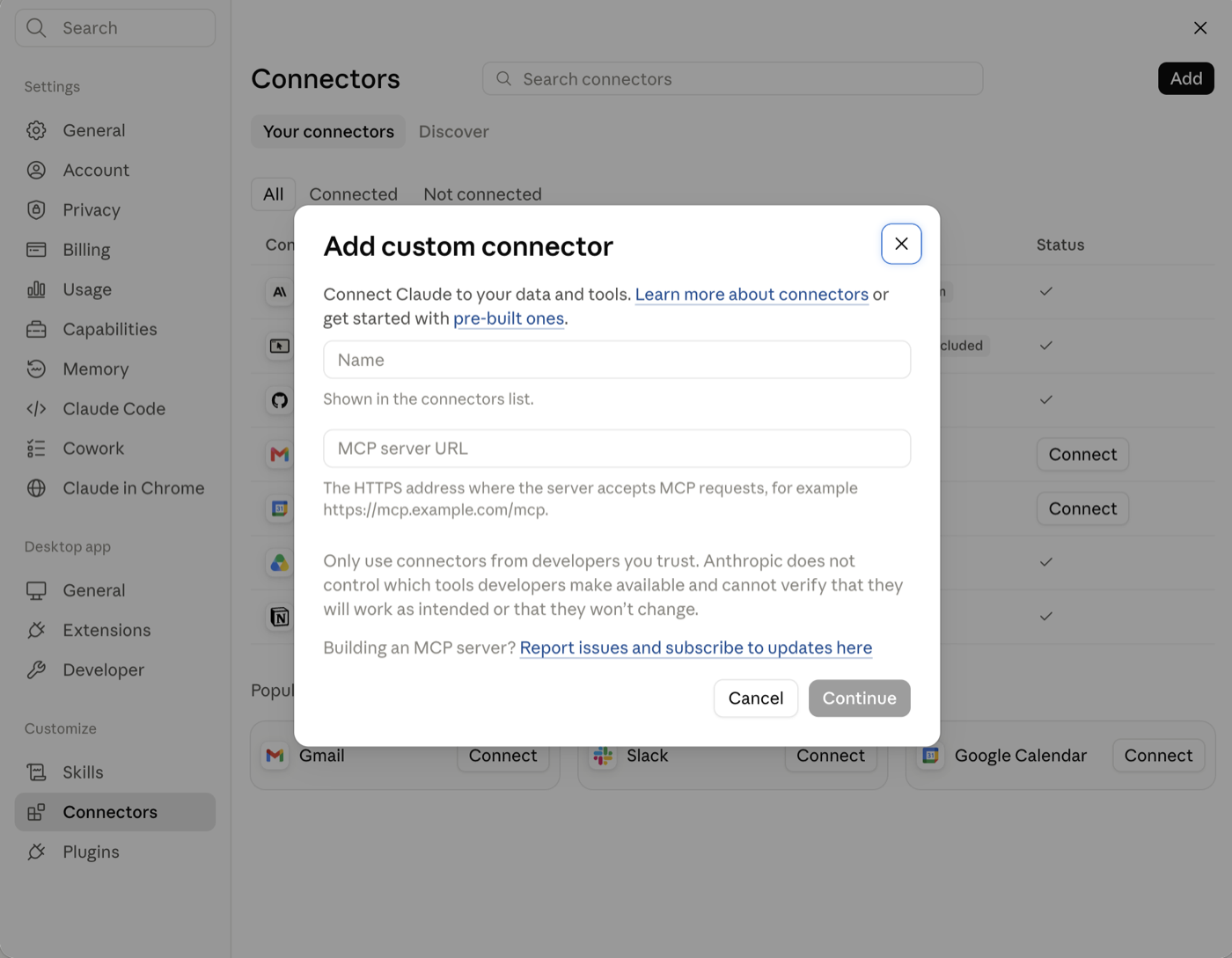The height and width of the screenshot is (958, 1232).
Task: Open General under the Settings section
Action: 115,130
